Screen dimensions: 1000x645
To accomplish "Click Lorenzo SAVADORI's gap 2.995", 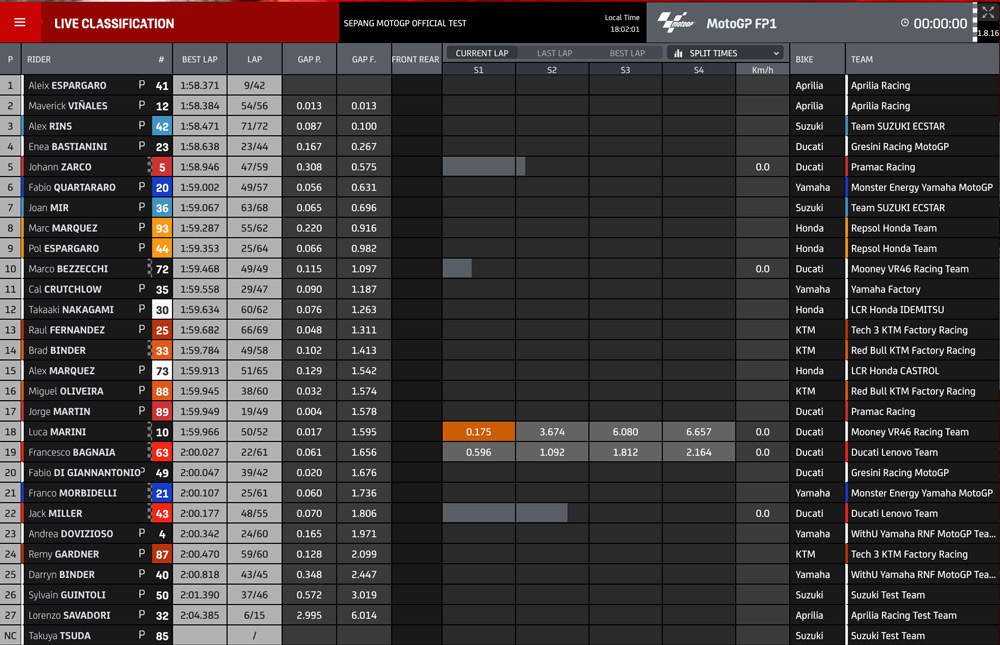I will coord(309,616).
